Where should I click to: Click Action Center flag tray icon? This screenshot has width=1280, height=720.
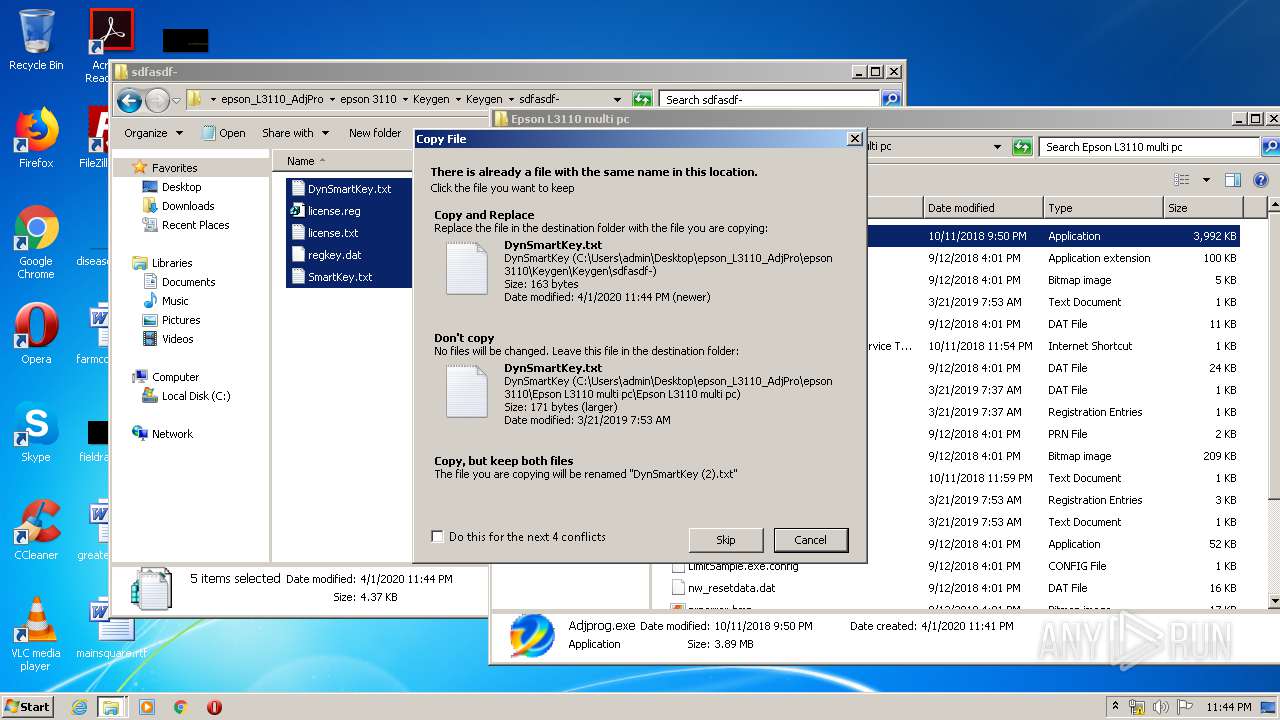1185,706
